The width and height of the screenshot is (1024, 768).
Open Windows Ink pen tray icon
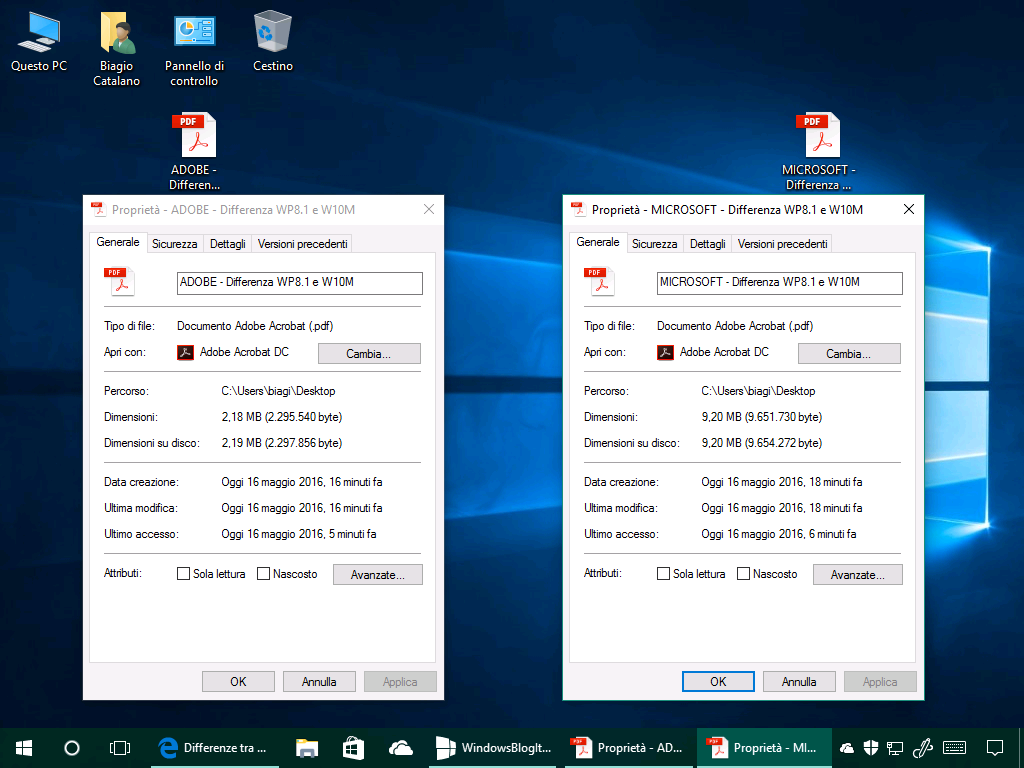point(921,748)
